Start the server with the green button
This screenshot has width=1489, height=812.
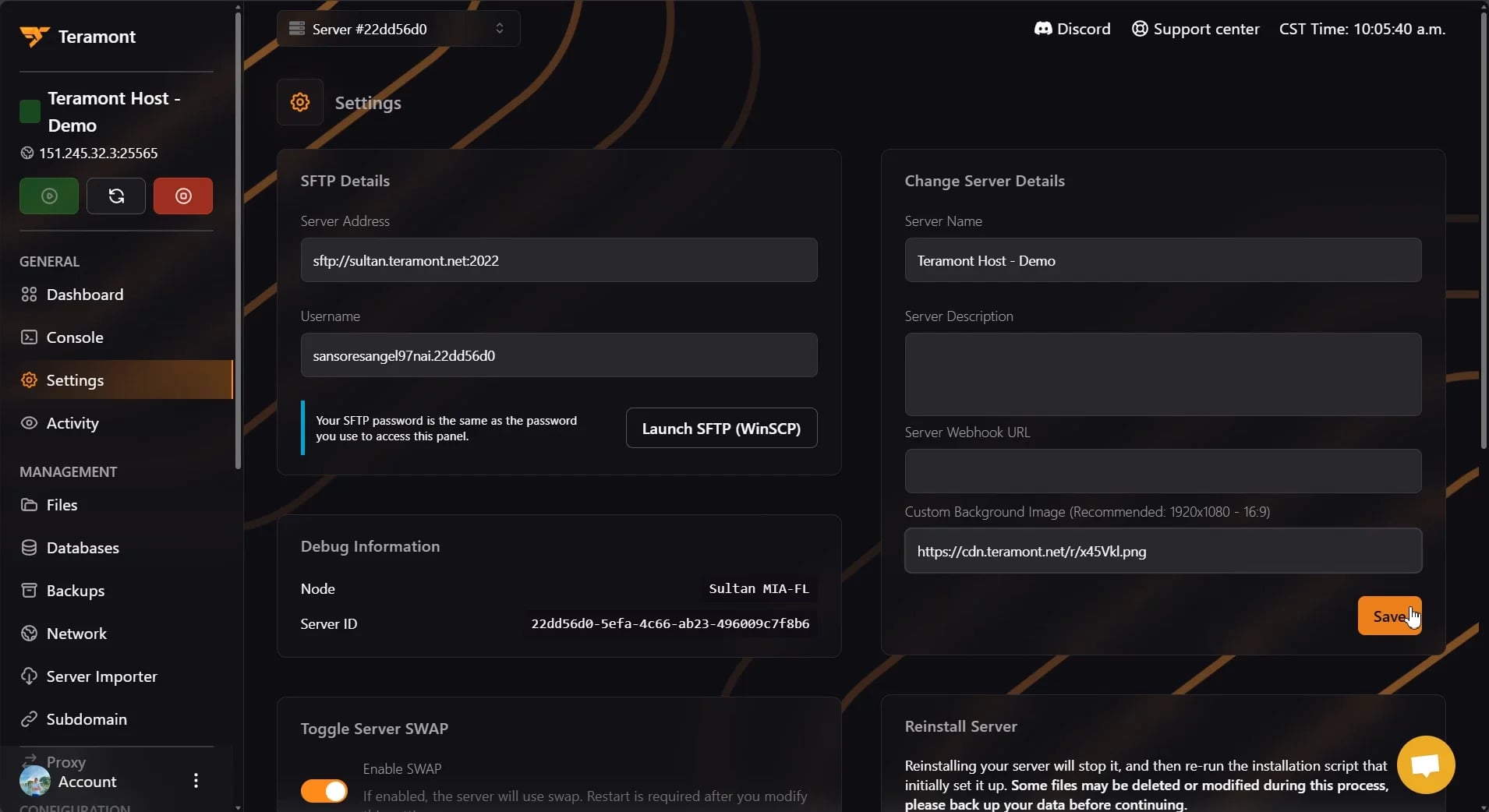point(49,196)
